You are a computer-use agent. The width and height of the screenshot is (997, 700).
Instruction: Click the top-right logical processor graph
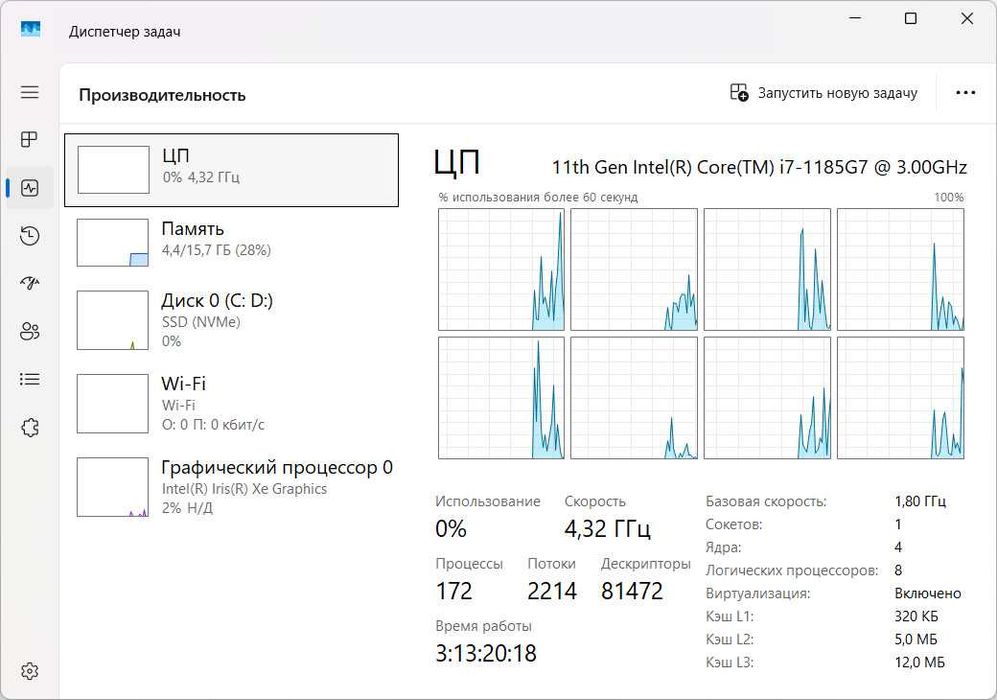(900, 269)
